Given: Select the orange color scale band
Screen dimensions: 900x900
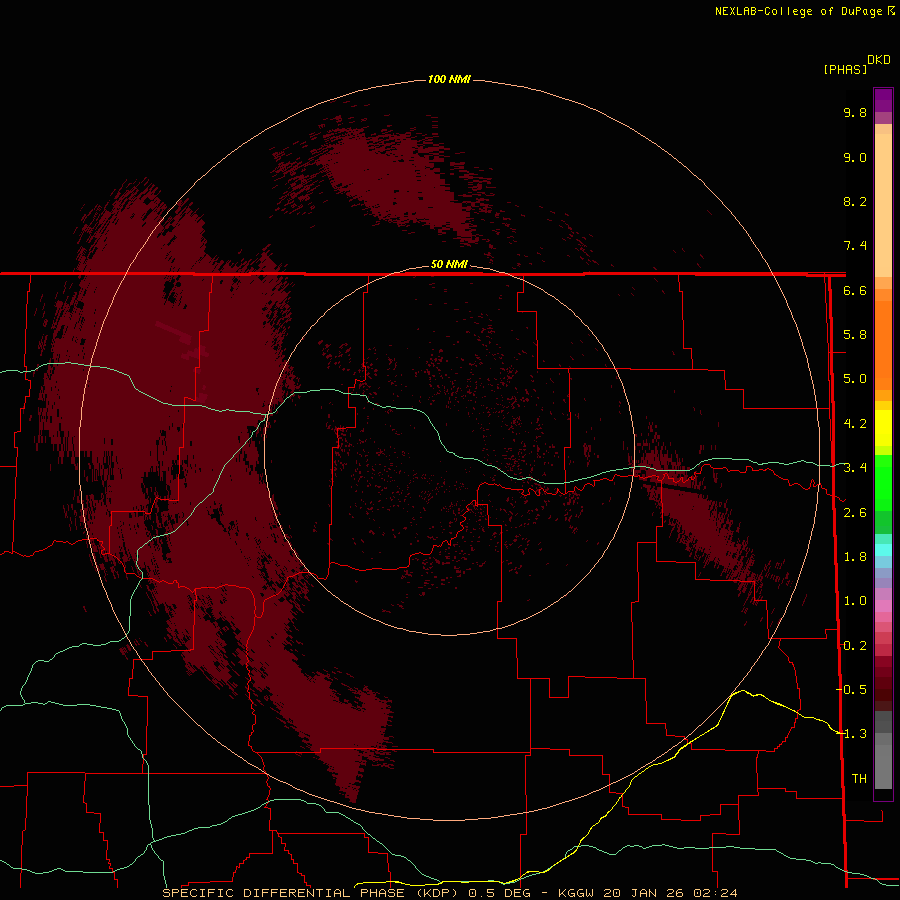Looking at the screenshot, I should click(x=883, y=345).
